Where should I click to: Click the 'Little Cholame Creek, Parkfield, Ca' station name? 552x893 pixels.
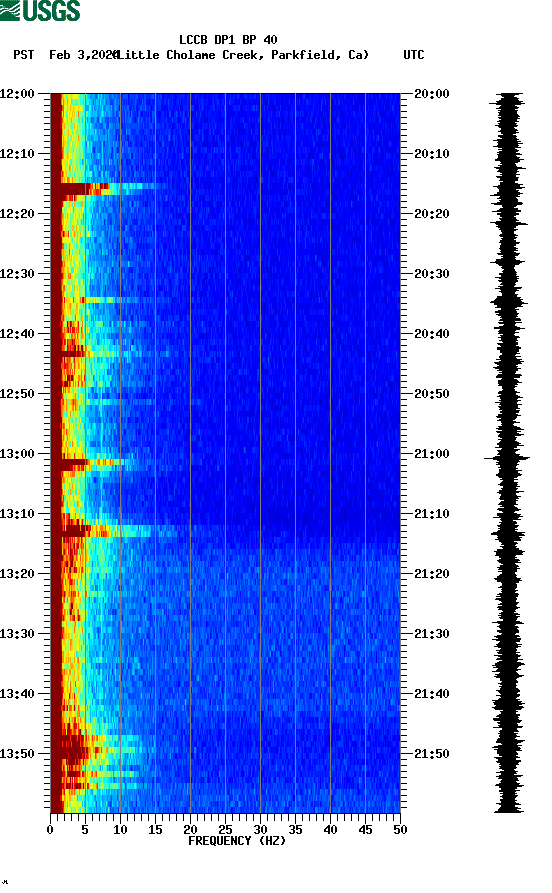click(x=243, y=55)
